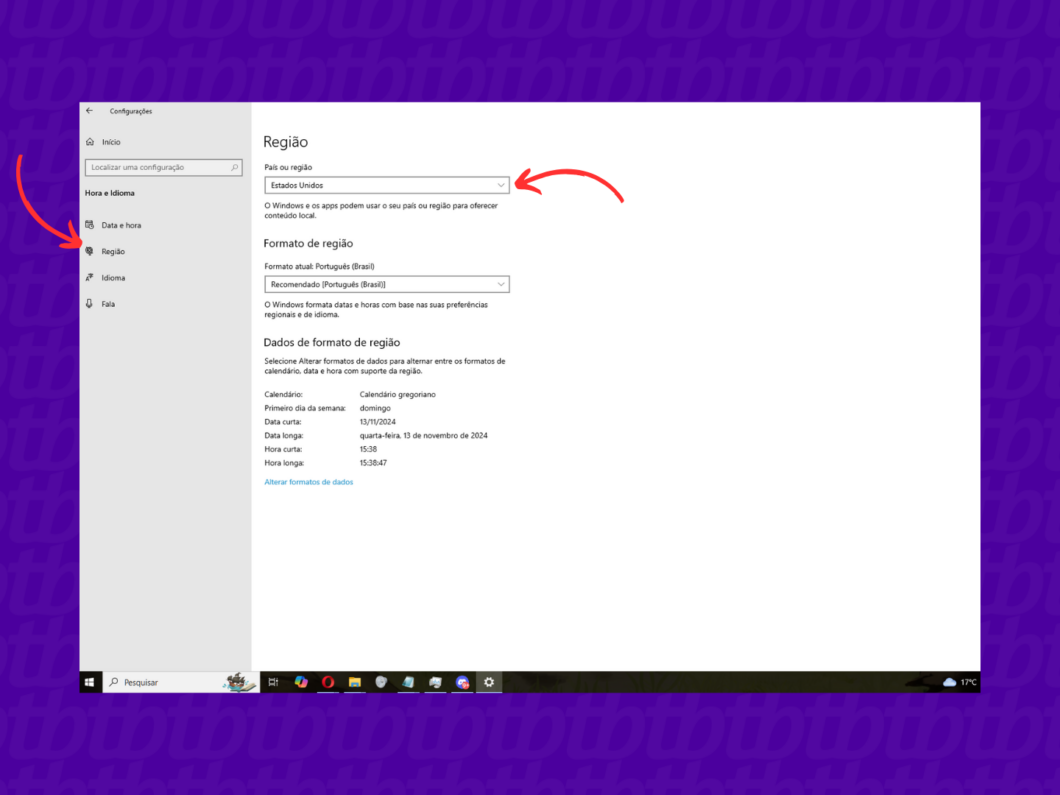Click the Início home icon
The width and height of the screenshot is (1060, 795).
click(91, 141)
